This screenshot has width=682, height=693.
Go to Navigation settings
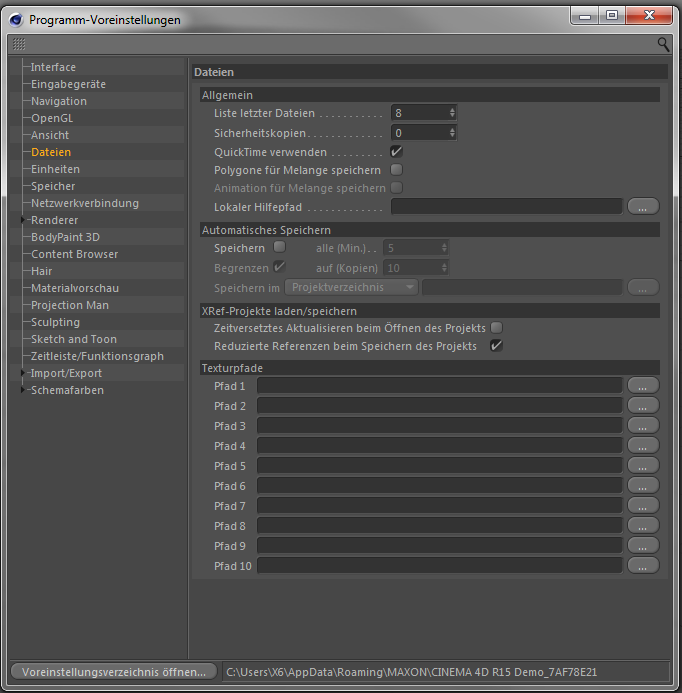pyautogui.click(x=59, y=101)
